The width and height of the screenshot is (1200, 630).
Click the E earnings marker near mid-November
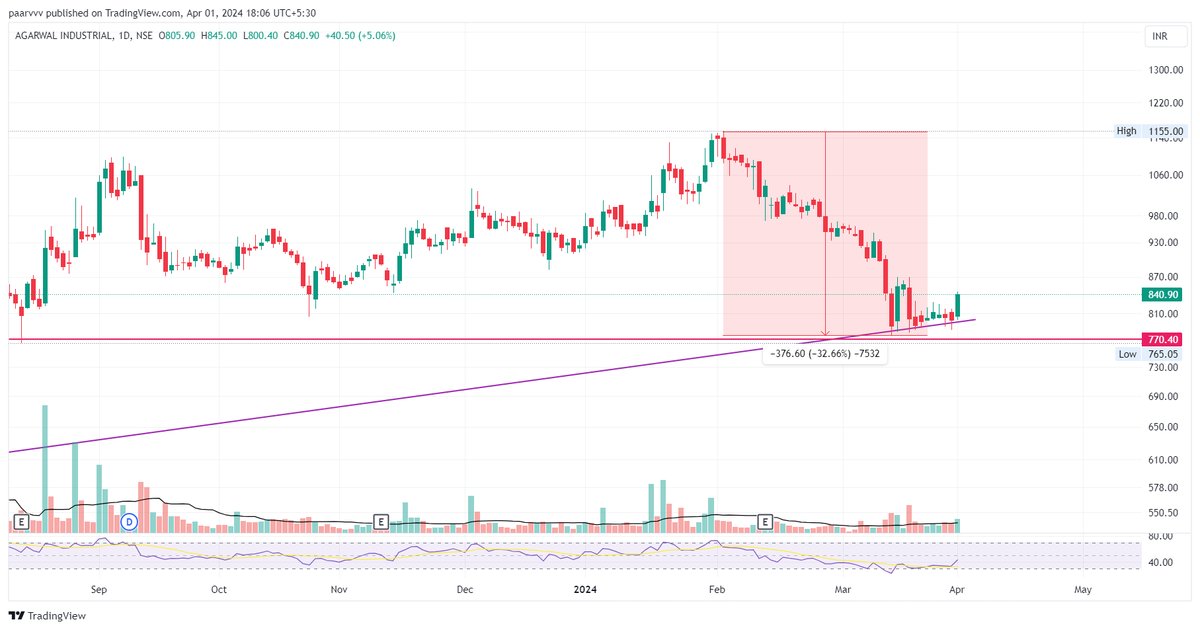pyautogui.click(x=380, y=521)
